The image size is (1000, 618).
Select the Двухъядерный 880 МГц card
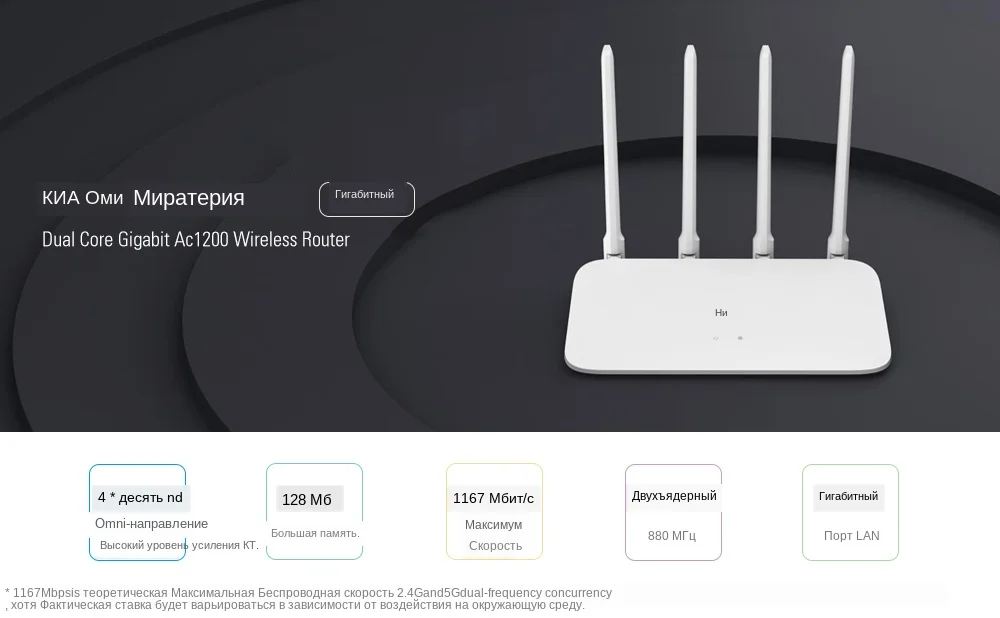coord(673,512)
